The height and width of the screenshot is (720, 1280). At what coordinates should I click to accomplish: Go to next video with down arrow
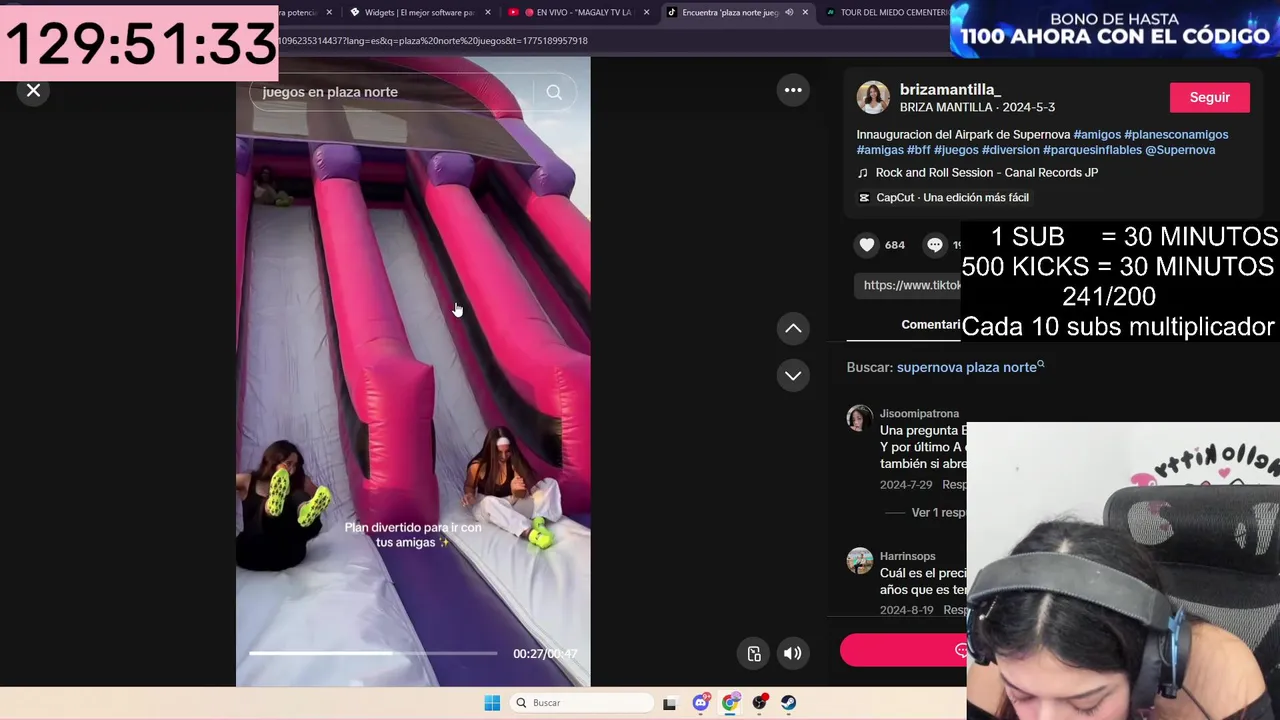[x=793, y=375]
